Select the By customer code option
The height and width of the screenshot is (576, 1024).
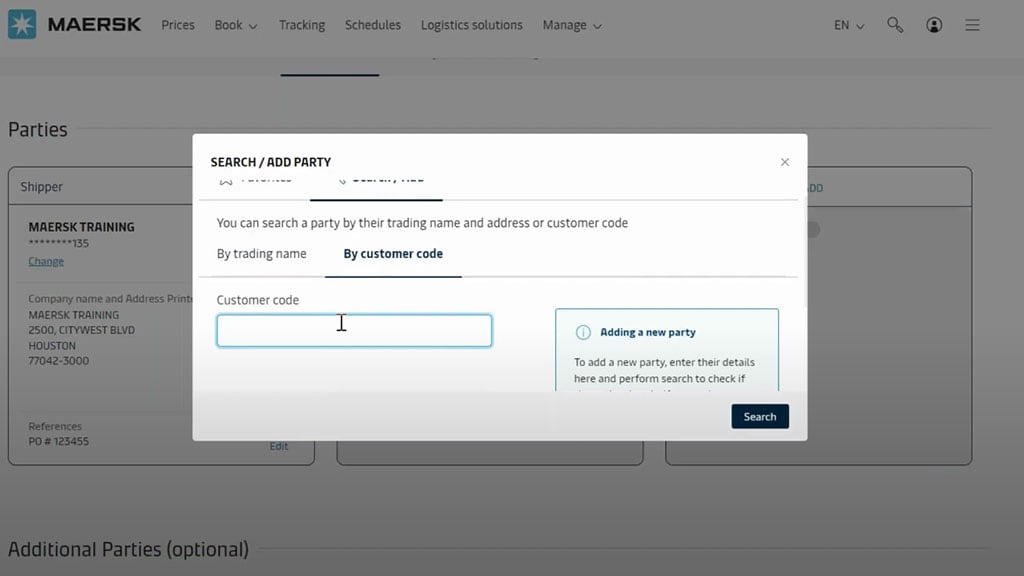point(392,253)
